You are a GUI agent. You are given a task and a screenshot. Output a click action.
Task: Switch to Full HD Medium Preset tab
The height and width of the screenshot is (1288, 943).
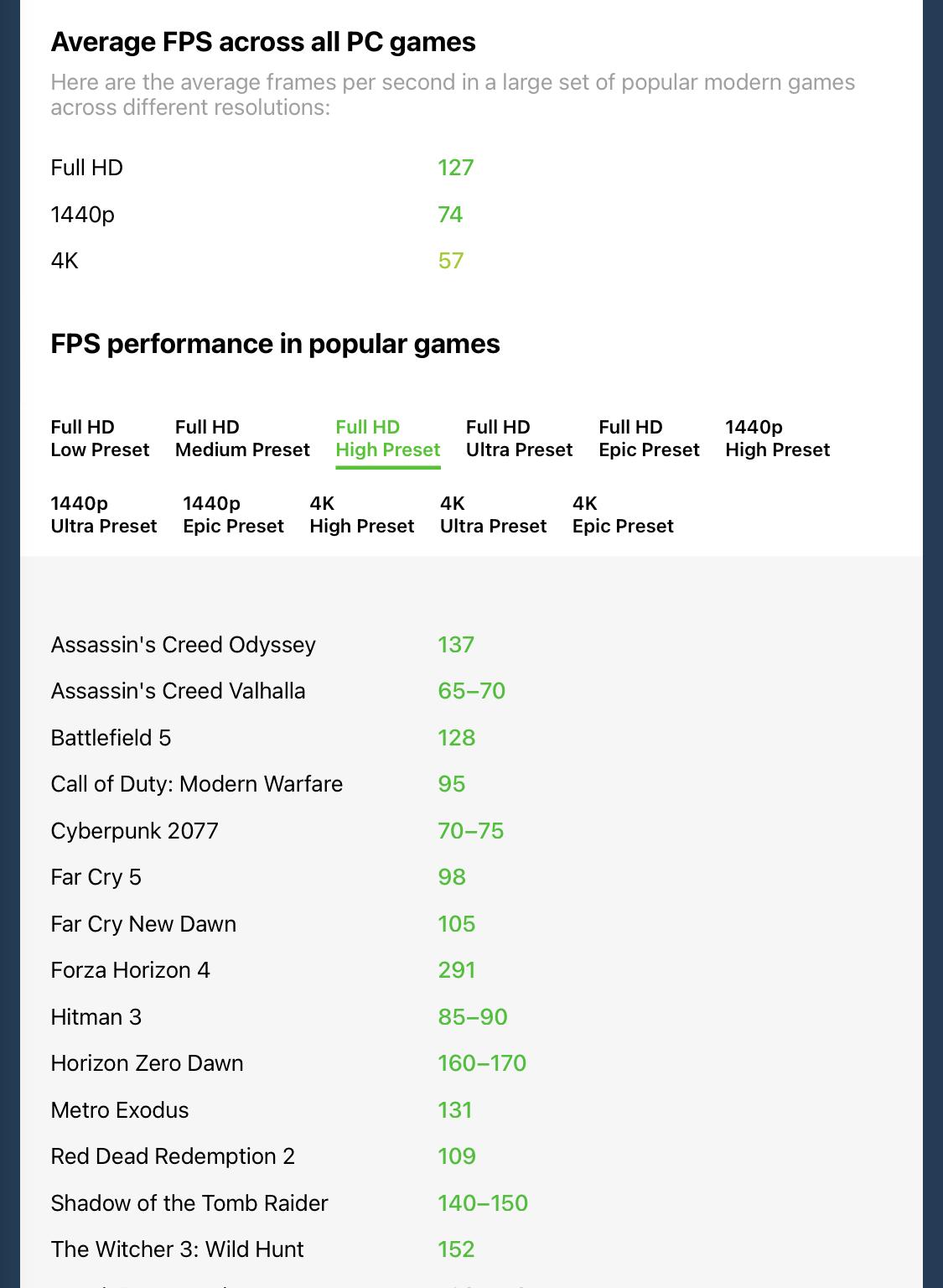[242, 439]
